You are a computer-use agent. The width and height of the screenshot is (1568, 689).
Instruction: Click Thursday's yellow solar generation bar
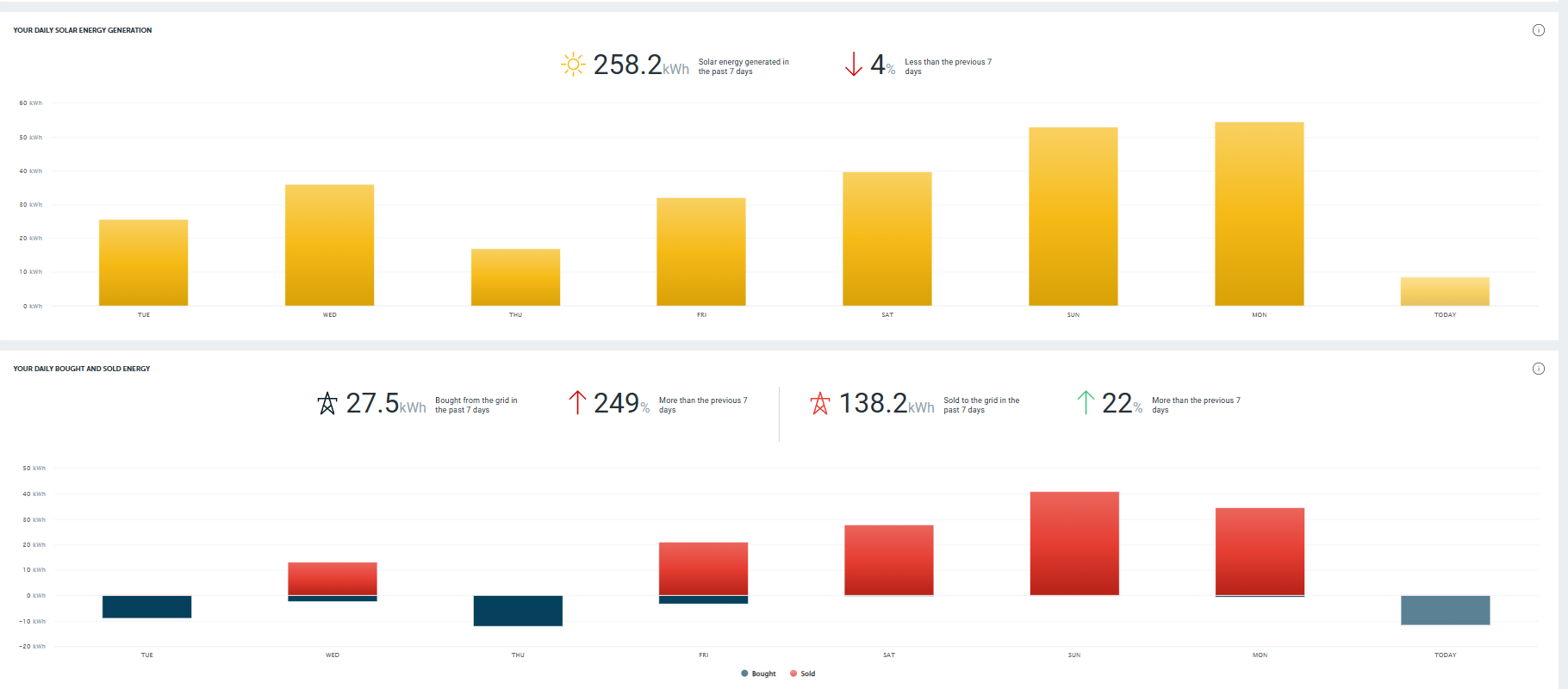(515, 277)
